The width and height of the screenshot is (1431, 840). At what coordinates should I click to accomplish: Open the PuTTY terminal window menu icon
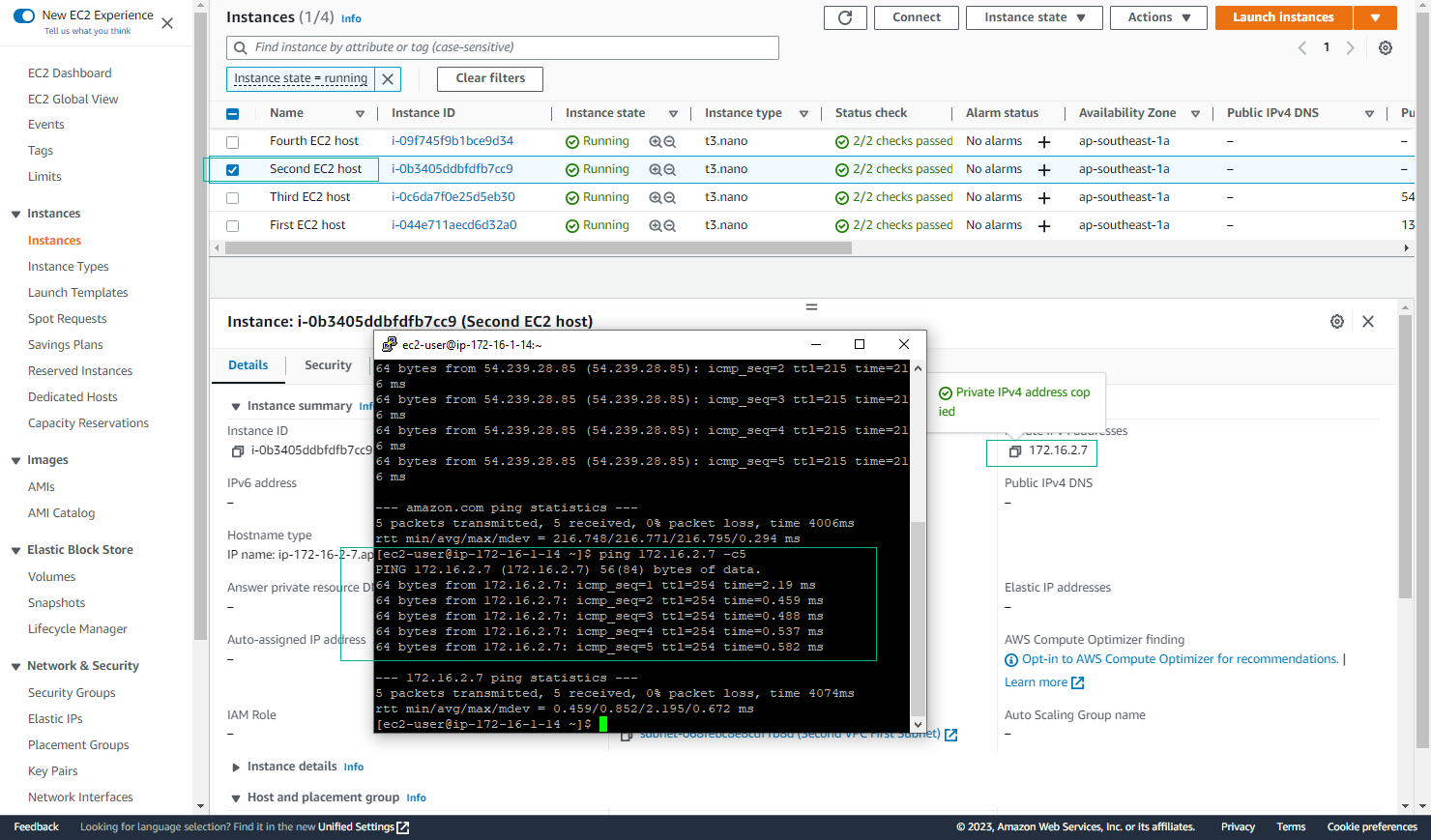tap(390, 344)
